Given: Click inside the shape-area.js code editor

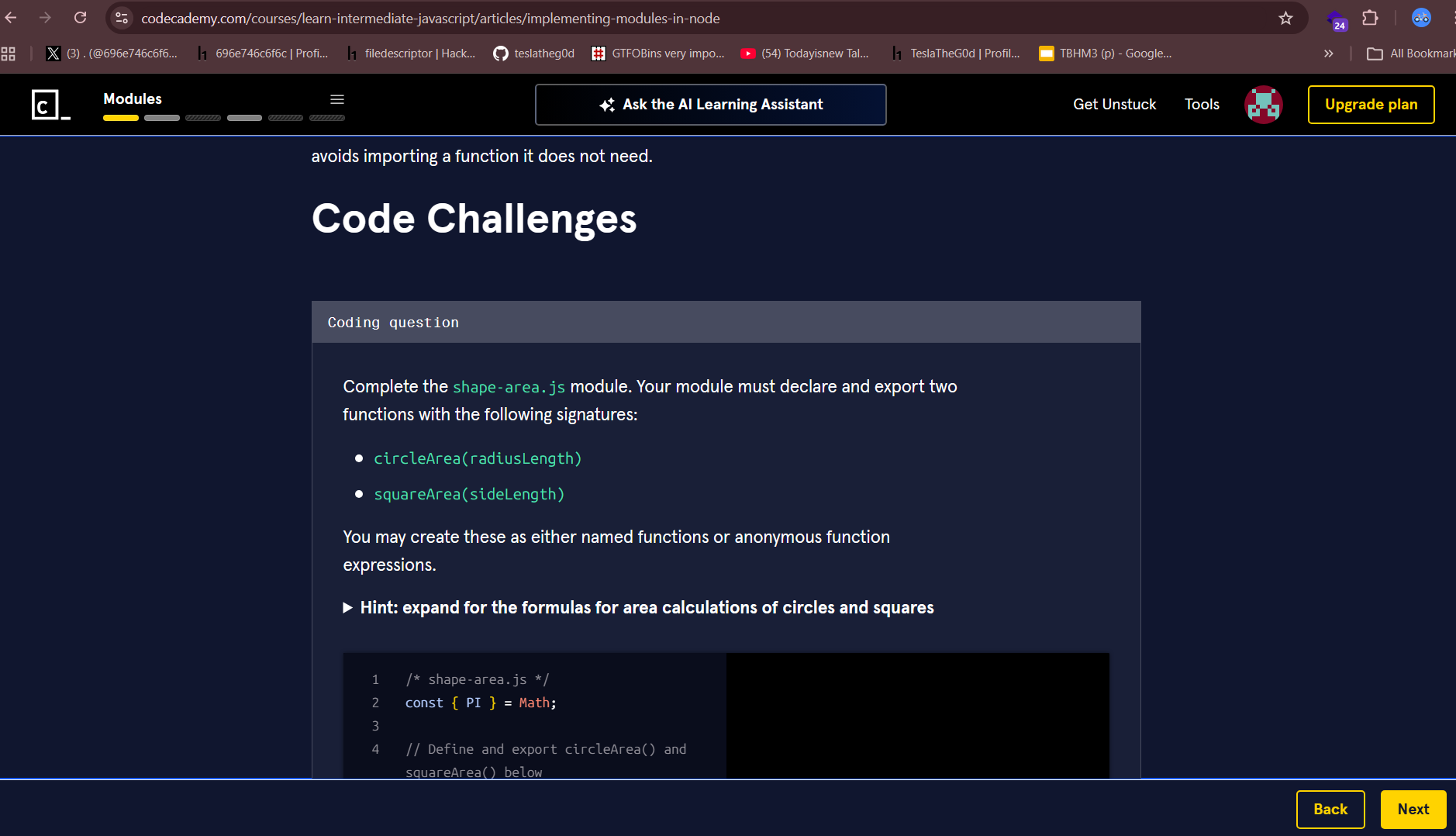Looking at the screenshot, I should click(x=543, y=725).
